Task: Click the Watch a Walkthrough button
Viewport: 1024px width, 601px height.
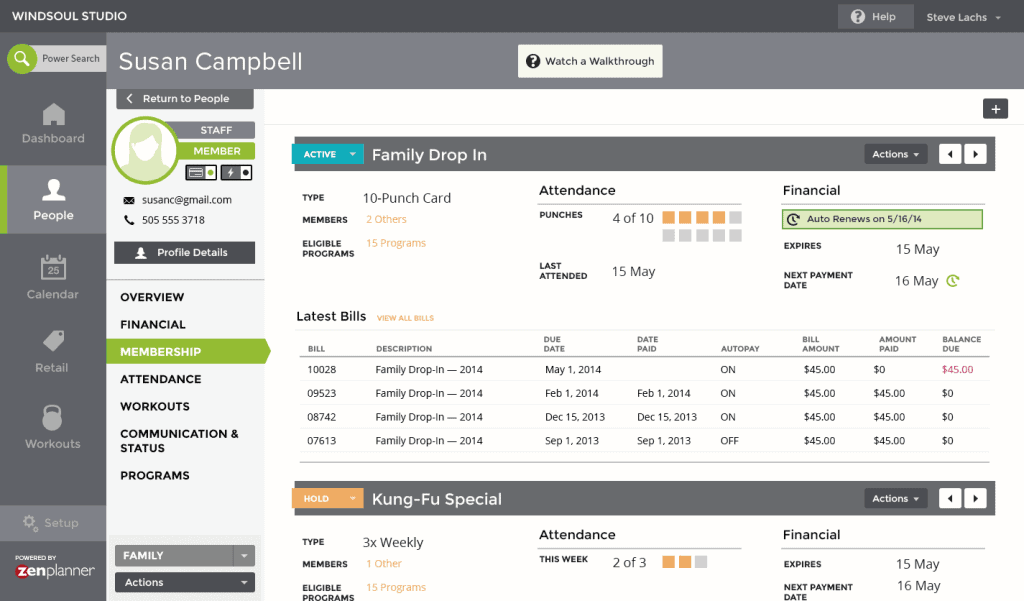Action: click(589, 60)
